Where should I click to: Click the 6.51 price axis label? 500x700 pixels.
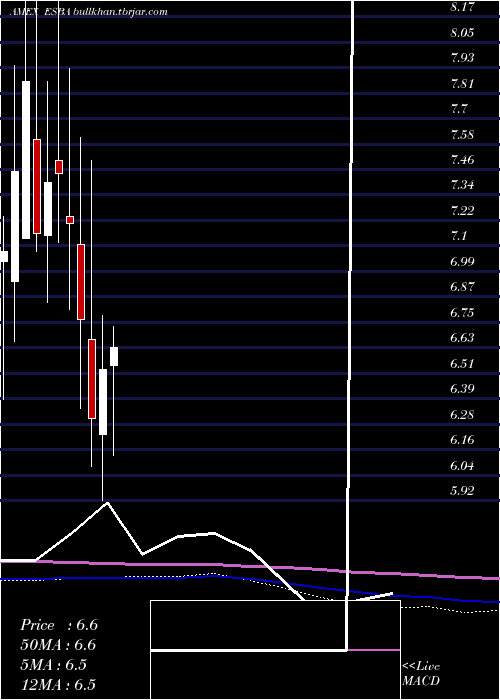pos(462,363)
